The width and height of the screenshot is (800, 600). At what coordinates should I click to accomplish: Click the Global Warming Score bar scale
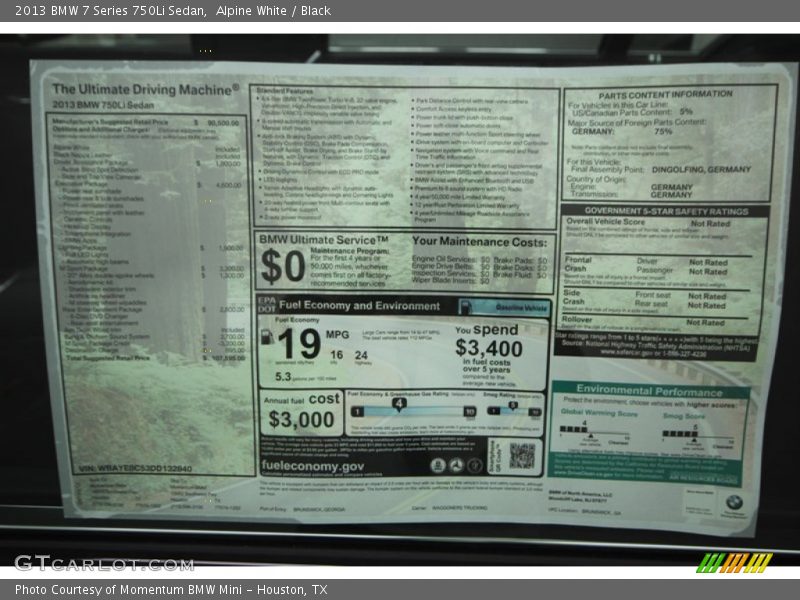[594, 432]
